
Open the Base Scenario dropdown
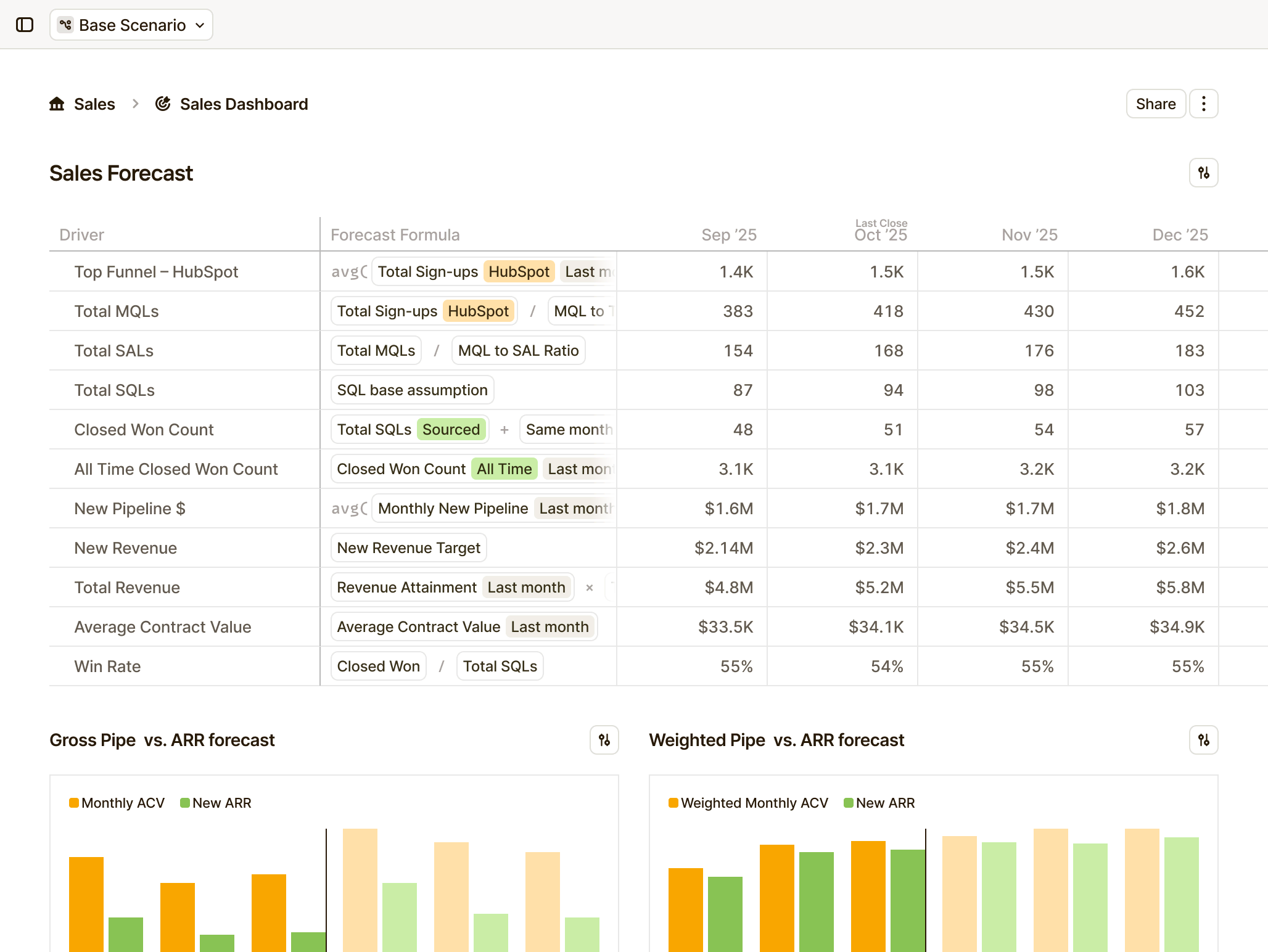point(200,25)
